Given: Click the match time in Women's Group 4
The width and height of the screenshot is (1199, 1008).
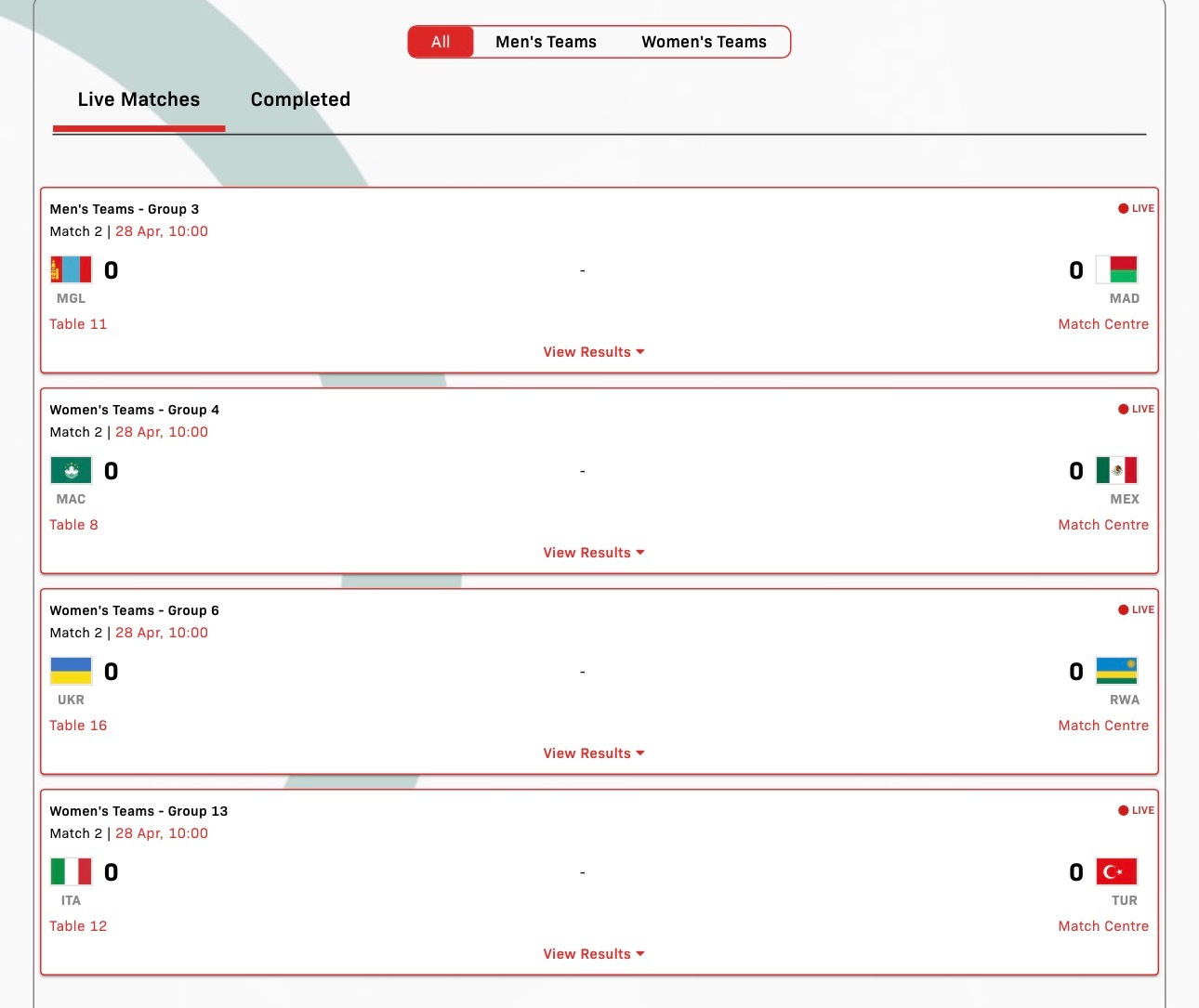Looking at the screenshot, I should click(x=162, y=432).
